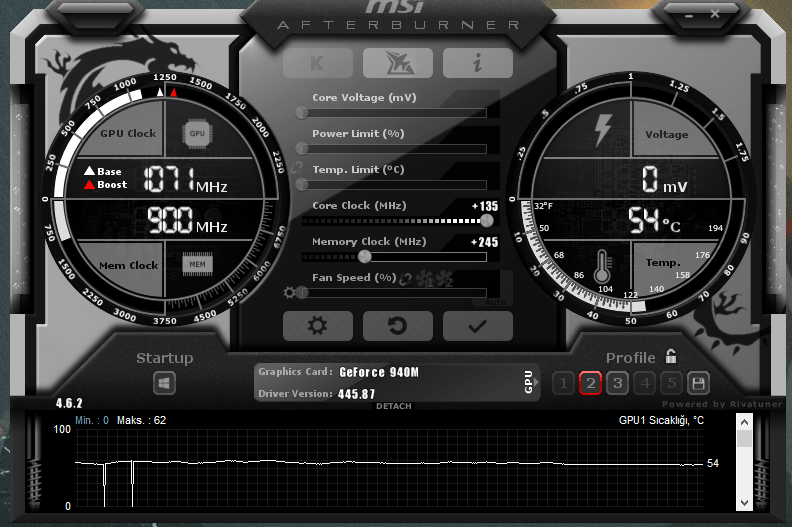The height and width of the screenshot is (527, 792).
Task: Open the information i button
Action: 478,63
